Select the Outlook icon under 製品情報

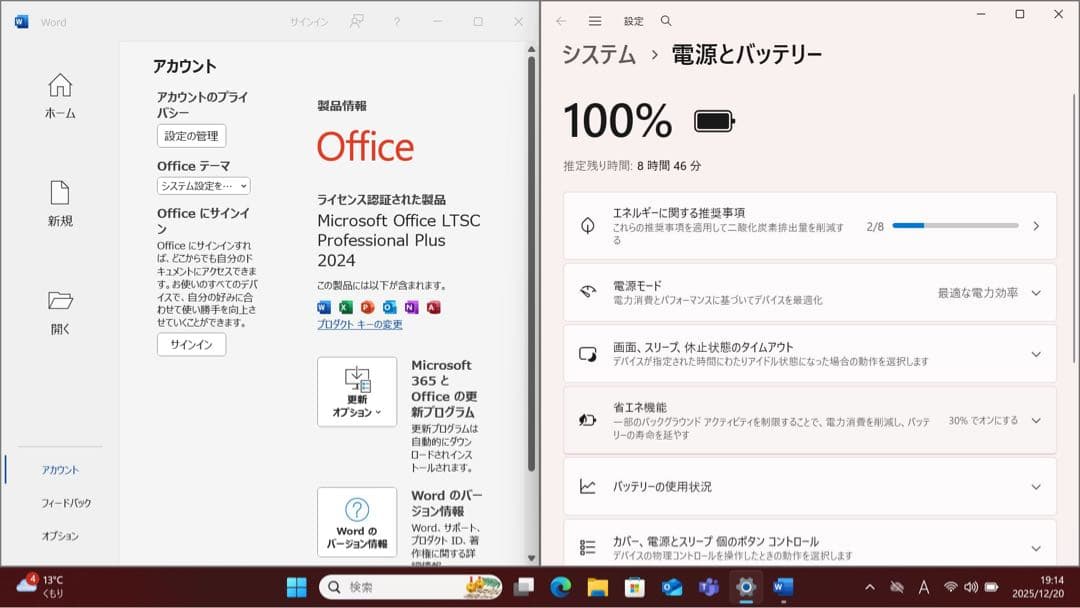389,307
